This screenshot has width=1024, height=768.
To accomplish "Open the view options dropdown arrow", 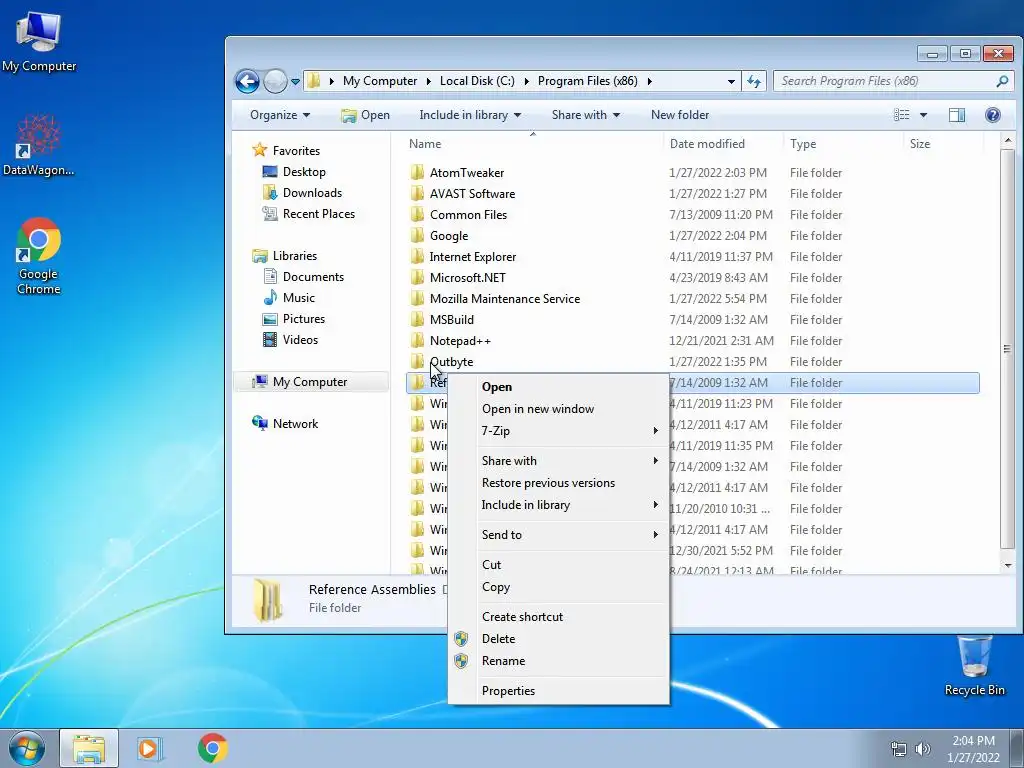I will (923, 115).
